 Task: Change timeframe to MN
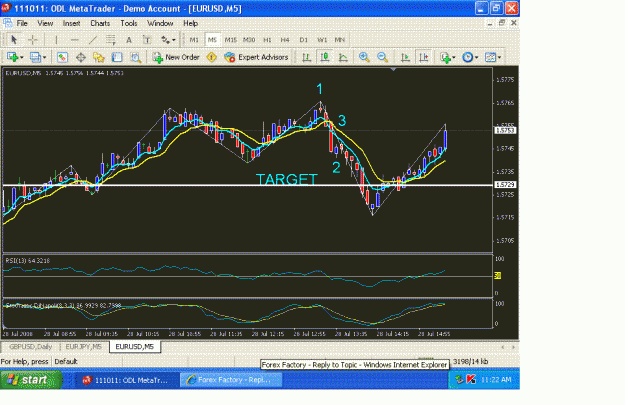(x=340, y=39)
